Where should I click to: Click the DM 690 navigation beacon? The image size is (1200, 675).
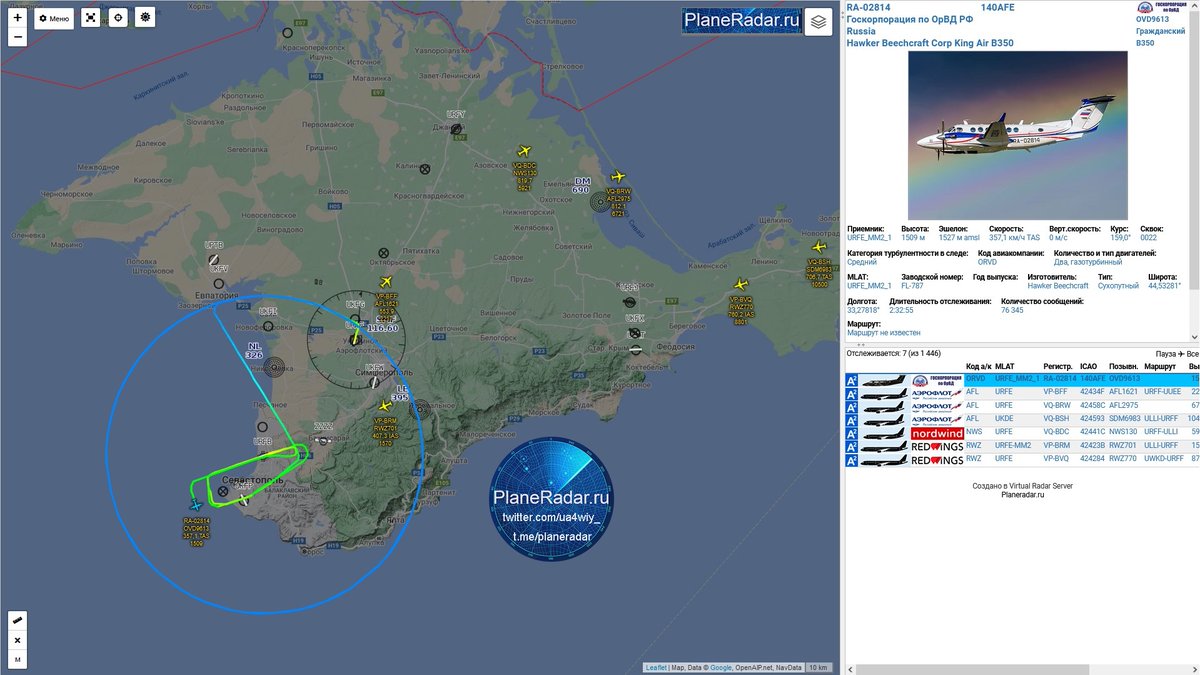(x=598, y=204)
